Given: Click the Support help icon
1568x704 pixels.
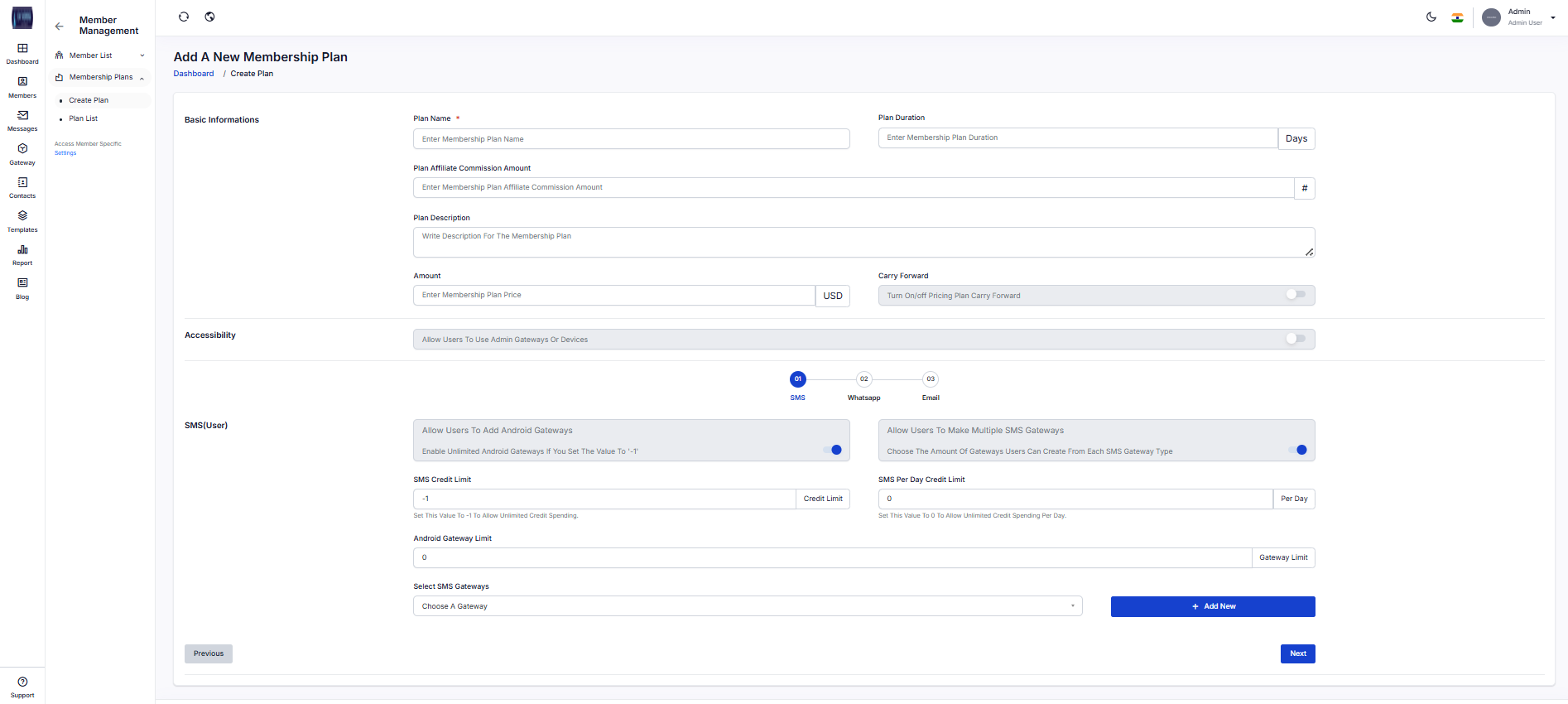Looking at the screenshot, I should pyautogui.click(x=22, y=682).
